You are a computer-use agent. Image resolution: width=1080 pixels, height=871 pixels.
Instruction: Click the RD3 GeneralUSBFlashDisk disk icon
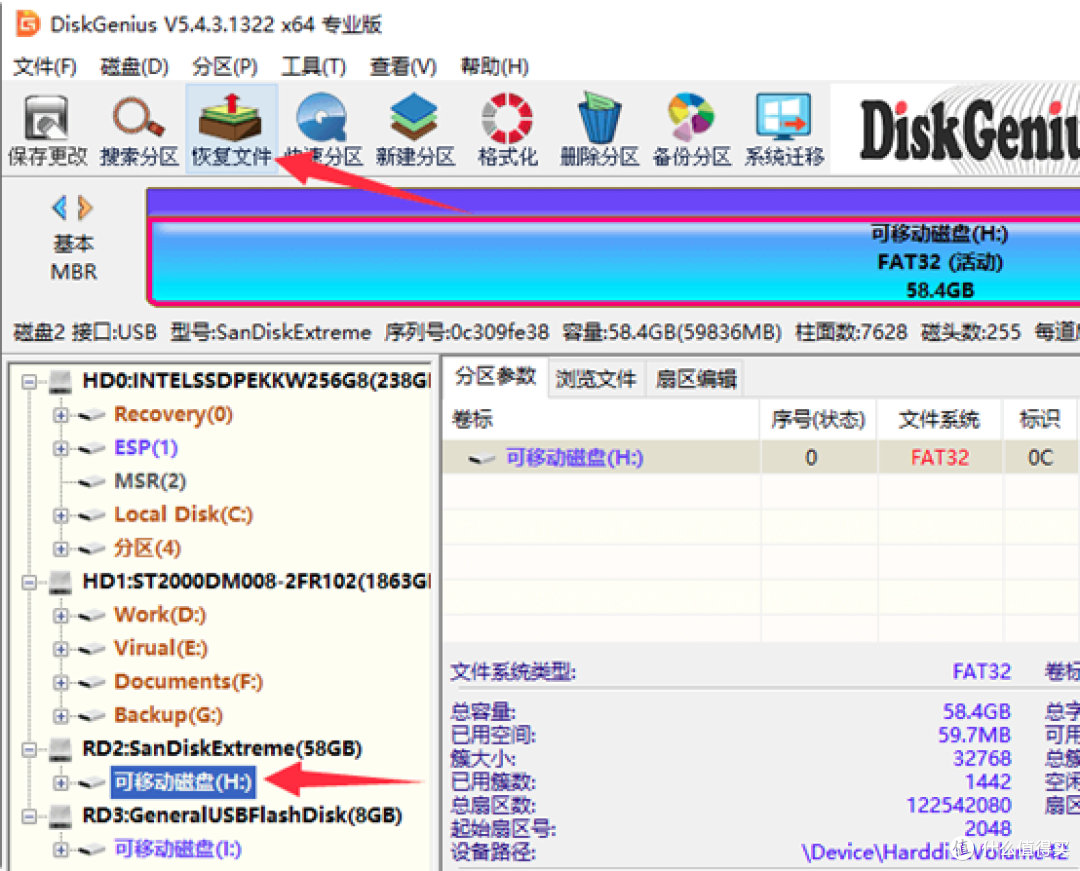click(x=61, y=816)
